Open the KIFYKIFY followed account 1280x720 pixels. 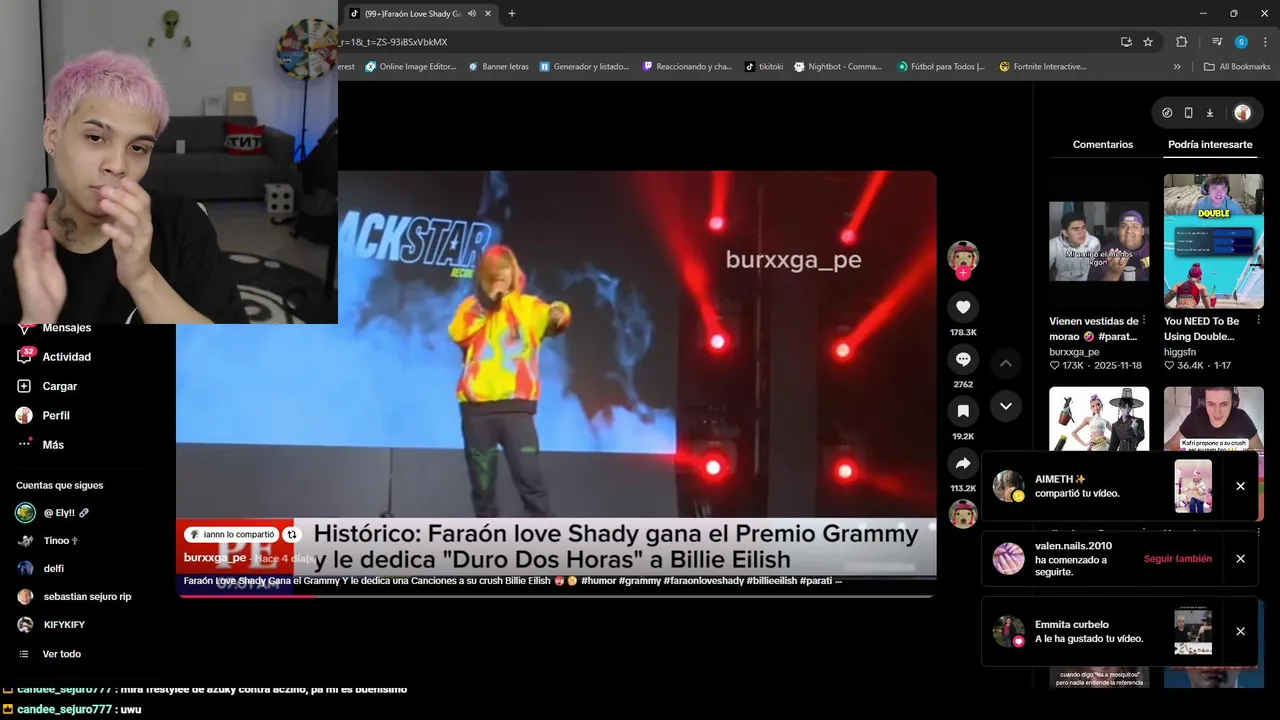[x=51, y=625]
